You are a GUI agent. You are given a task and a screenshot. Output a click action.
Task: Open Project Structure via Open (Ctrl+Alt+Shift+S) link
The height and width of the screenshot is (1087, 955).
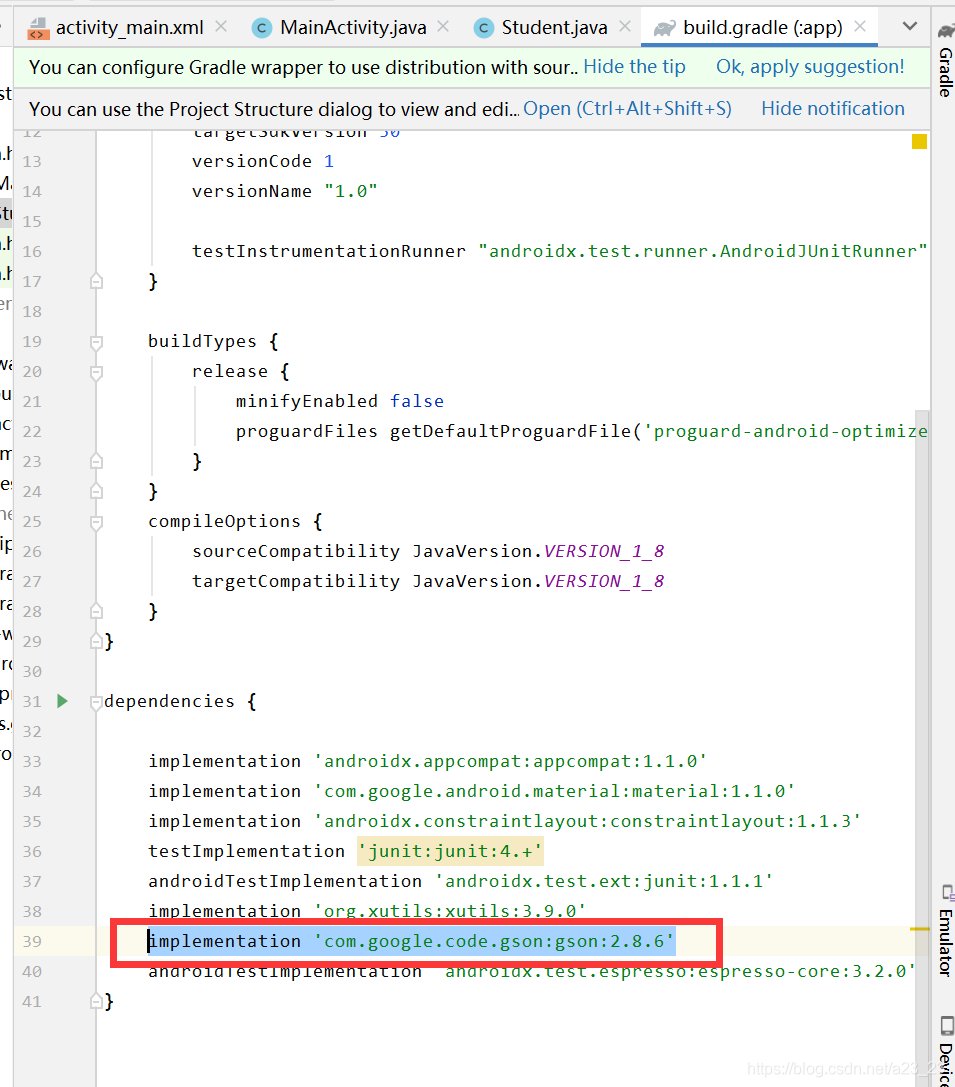coord(627,109)
